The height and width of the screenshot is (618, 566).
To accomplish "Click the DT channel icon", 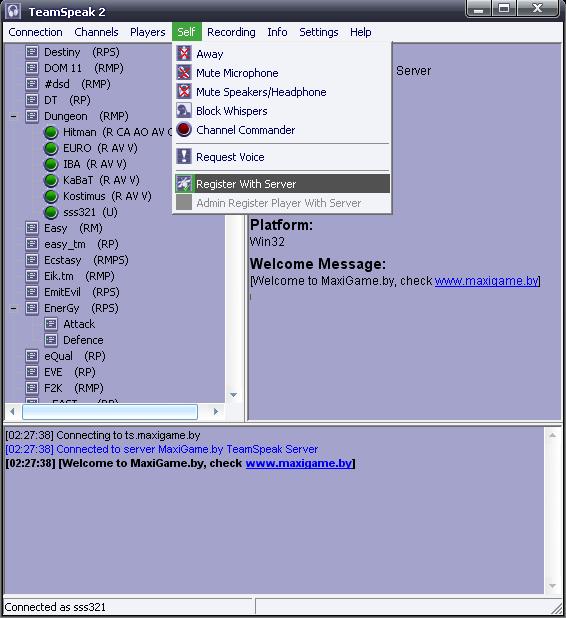I will click(32, 100).
